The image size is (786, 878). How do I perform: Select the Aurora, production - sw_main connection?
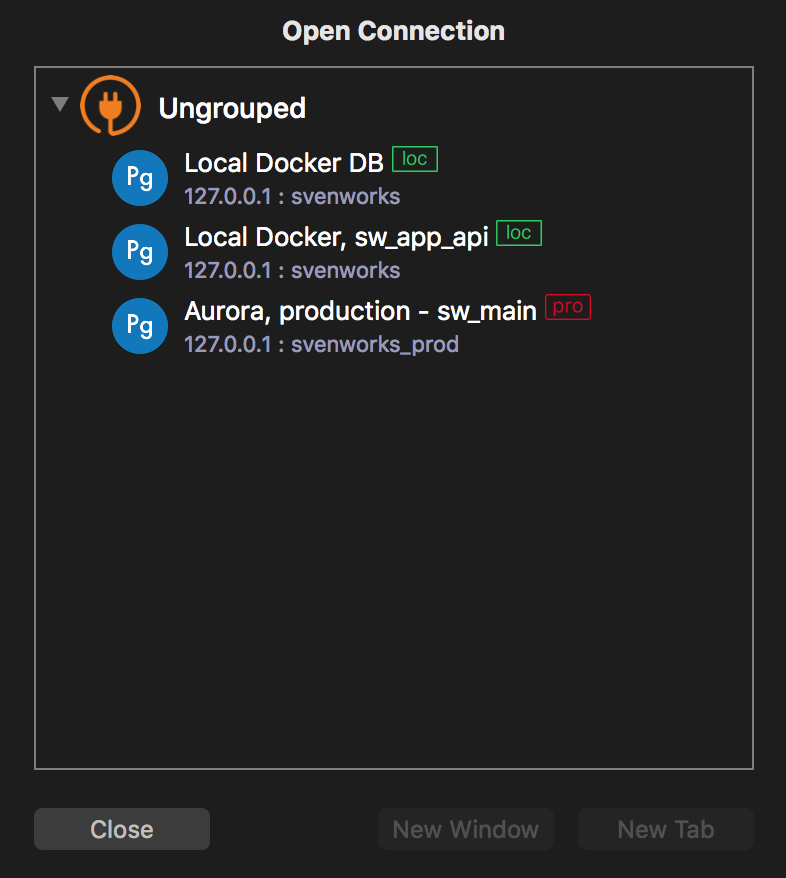358,310
